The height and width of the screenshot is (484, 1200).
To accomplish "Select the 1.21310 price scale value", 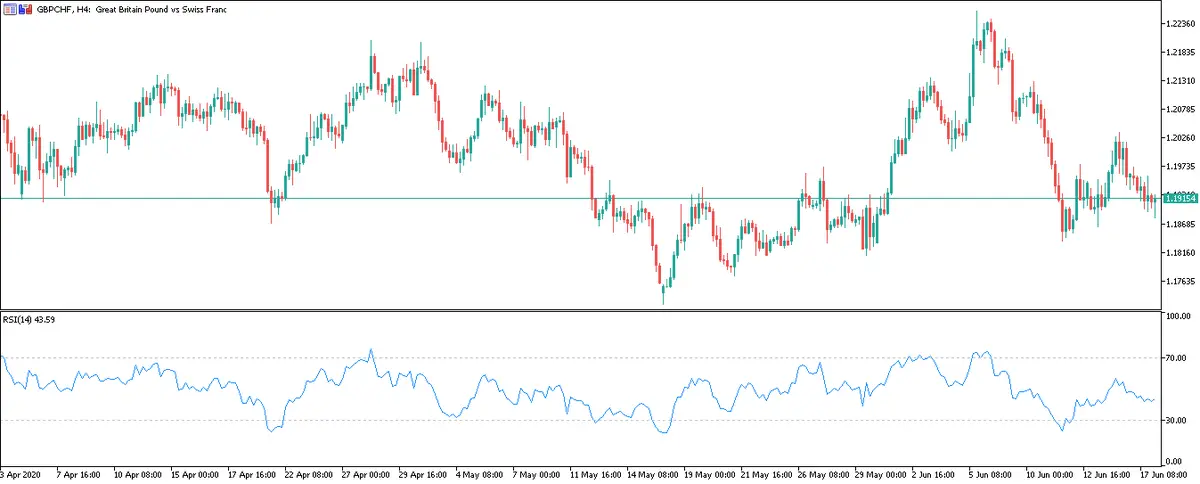I will 1180,80.
